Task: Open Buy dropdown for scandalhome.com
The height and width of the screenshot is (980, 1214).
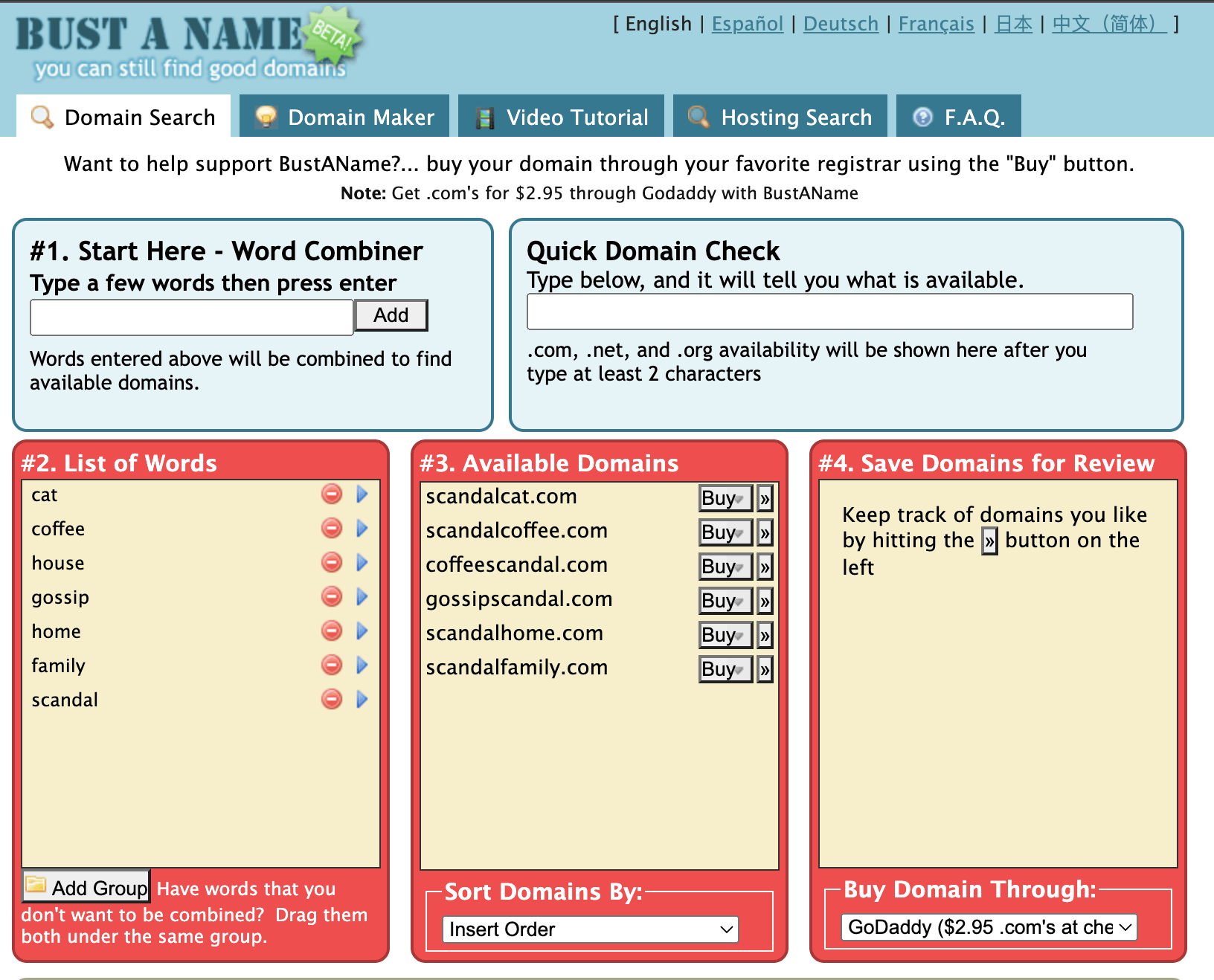Action: click(725, 635)
